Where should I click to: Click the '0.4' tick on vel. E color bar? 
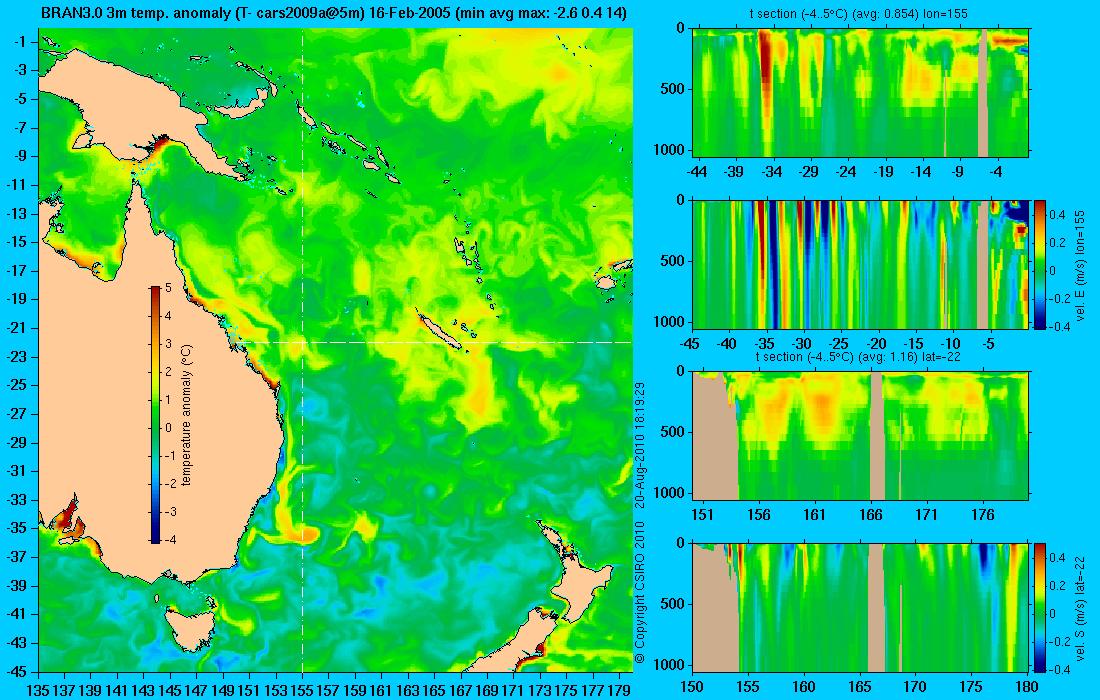pyautogui.click(x=1057, y=215)
